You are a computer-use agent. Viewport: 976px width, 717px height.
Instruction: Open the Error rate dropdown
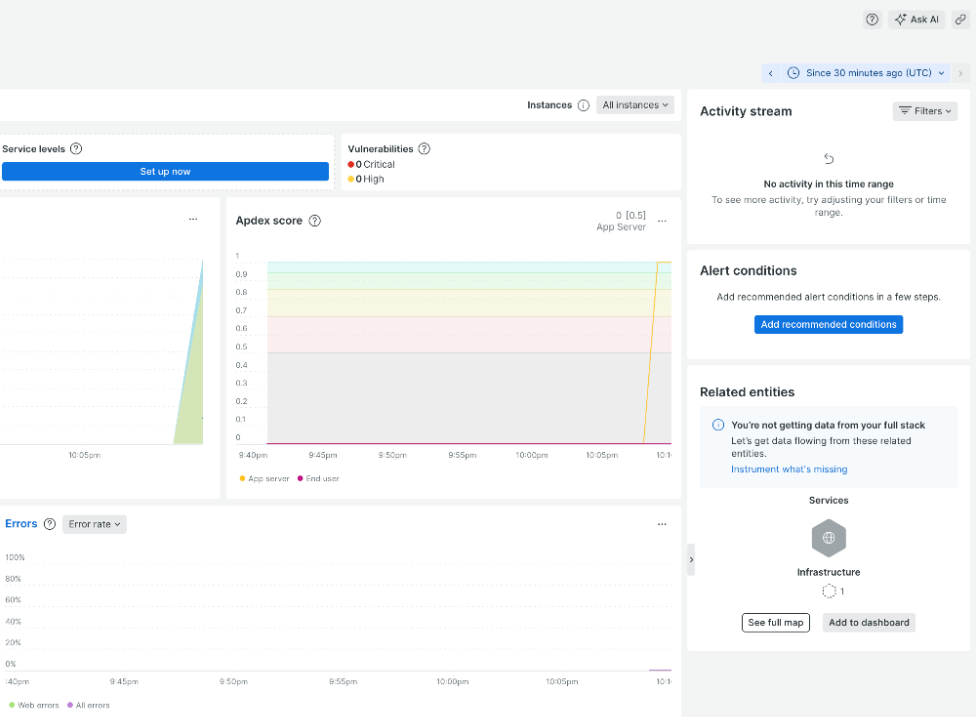point(94,523)
